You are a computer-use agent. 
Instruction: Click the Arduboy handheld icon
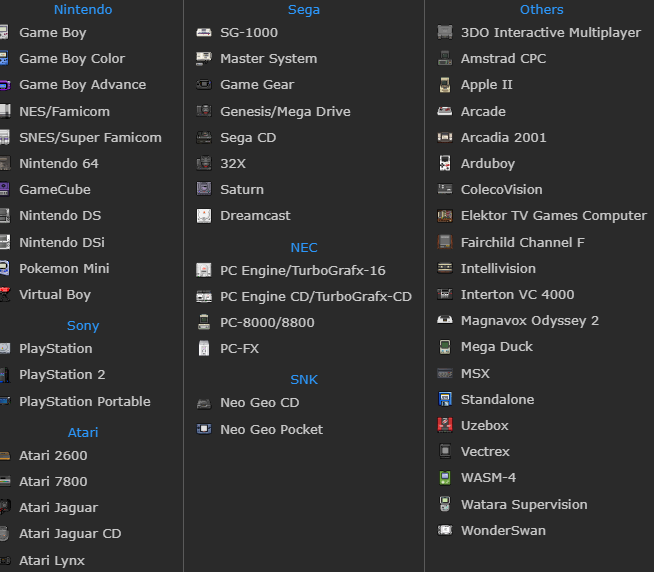click(445, 164)
